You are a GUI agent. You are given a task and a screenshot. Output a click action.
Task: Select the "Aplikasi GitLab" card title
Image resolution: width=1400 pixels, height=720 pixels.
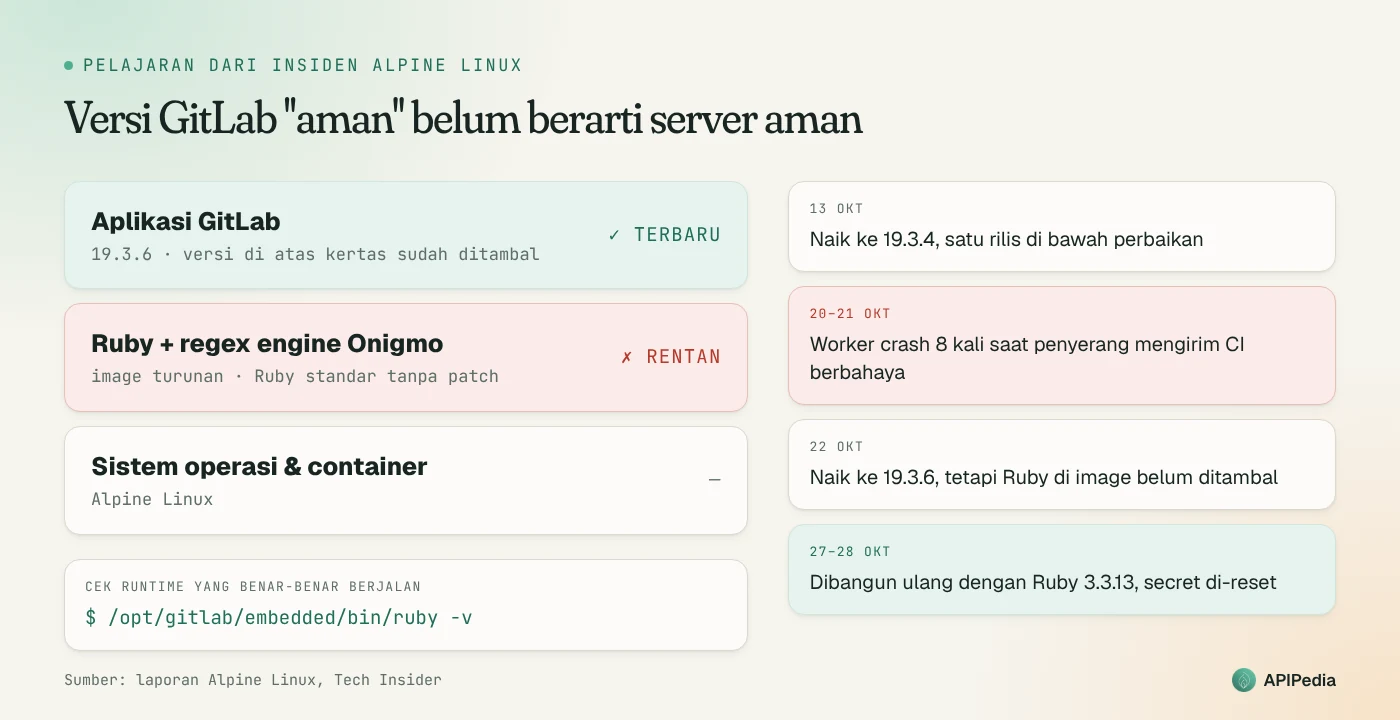tap(186, 221)
